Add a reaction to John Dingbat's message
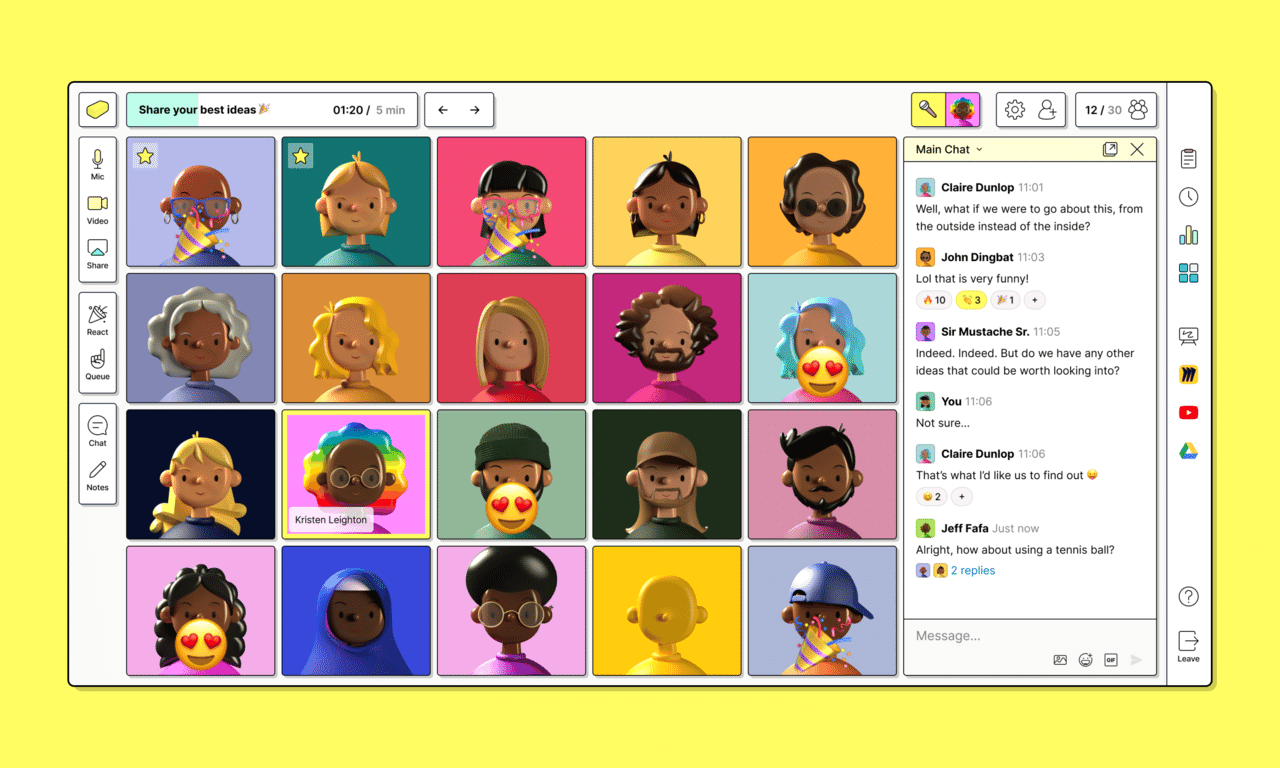1280x768 pixels. pyautogui.click(x=1034, y=300)
